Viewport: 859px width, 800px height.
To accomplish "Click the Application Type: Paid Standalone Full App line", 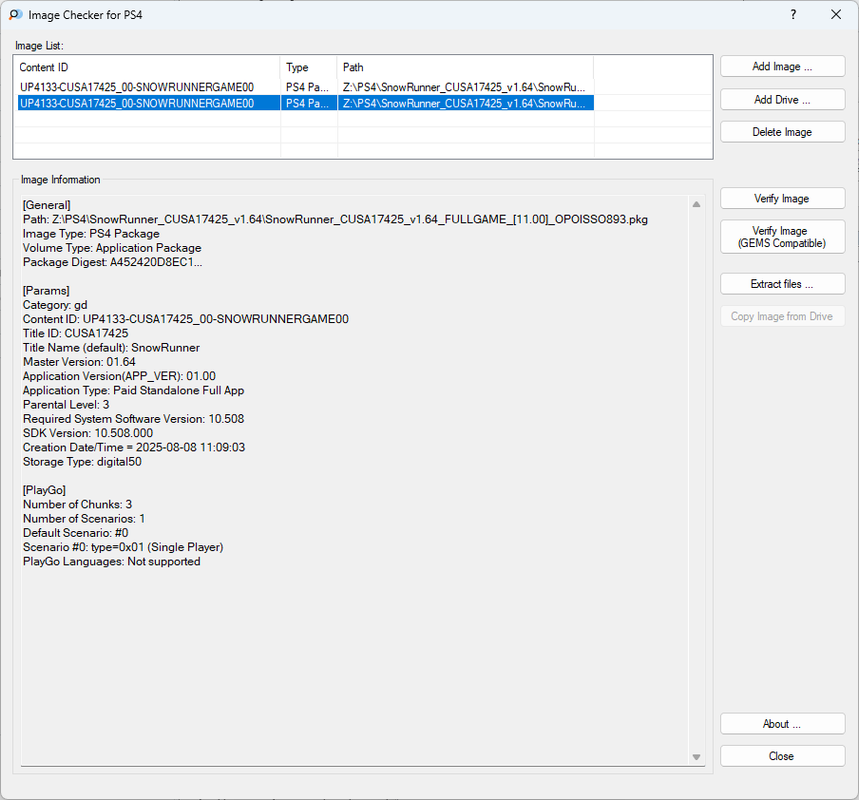I will point(133,390).
